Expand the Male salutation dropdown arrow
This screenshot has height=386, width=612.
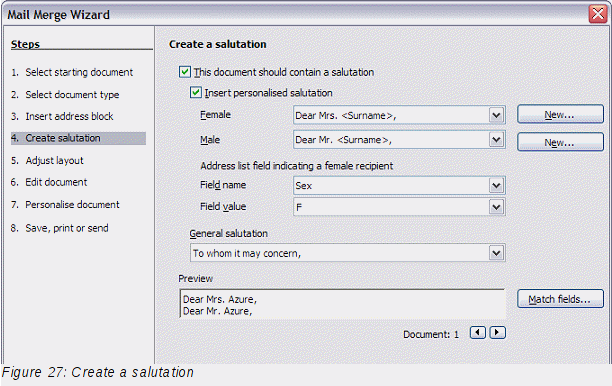pyautogui.click(x=496, y=140)
